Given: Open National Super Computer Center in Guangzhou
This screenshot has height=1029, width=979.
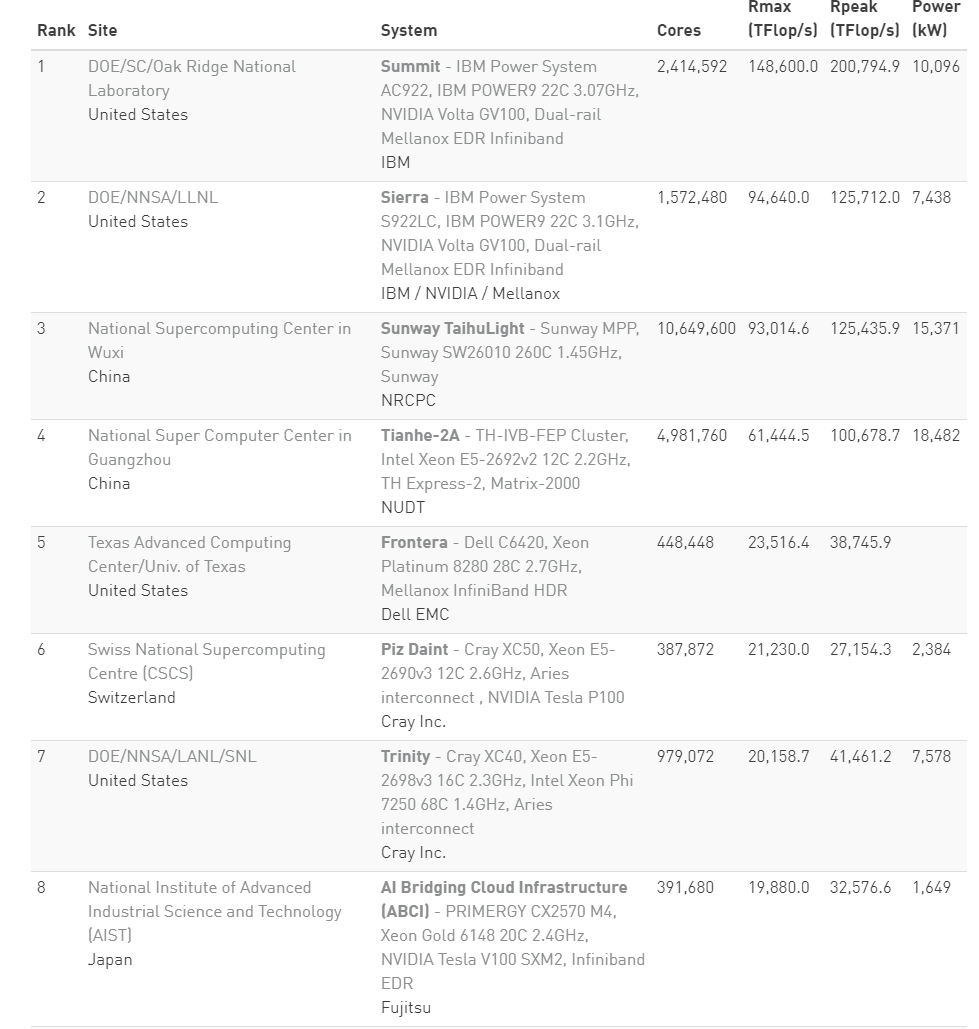Looking at the screenshot, I should (x=220, y=447).
